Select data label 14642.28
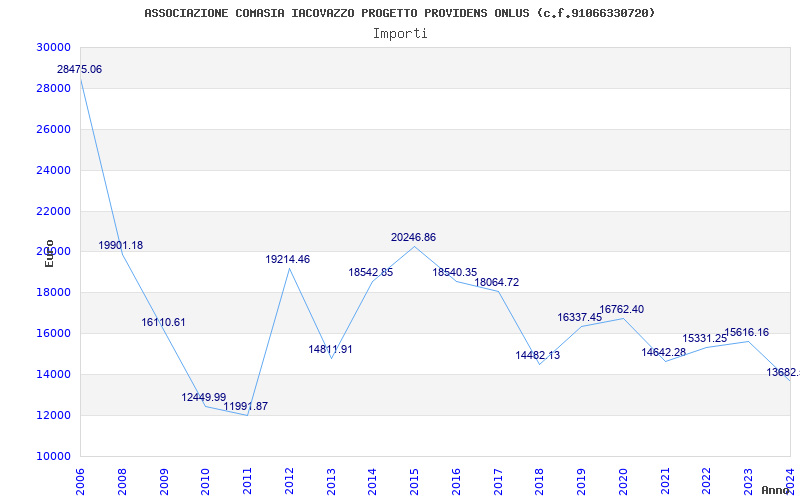Viewport: 800px width, 500px height. pos(664,352)
